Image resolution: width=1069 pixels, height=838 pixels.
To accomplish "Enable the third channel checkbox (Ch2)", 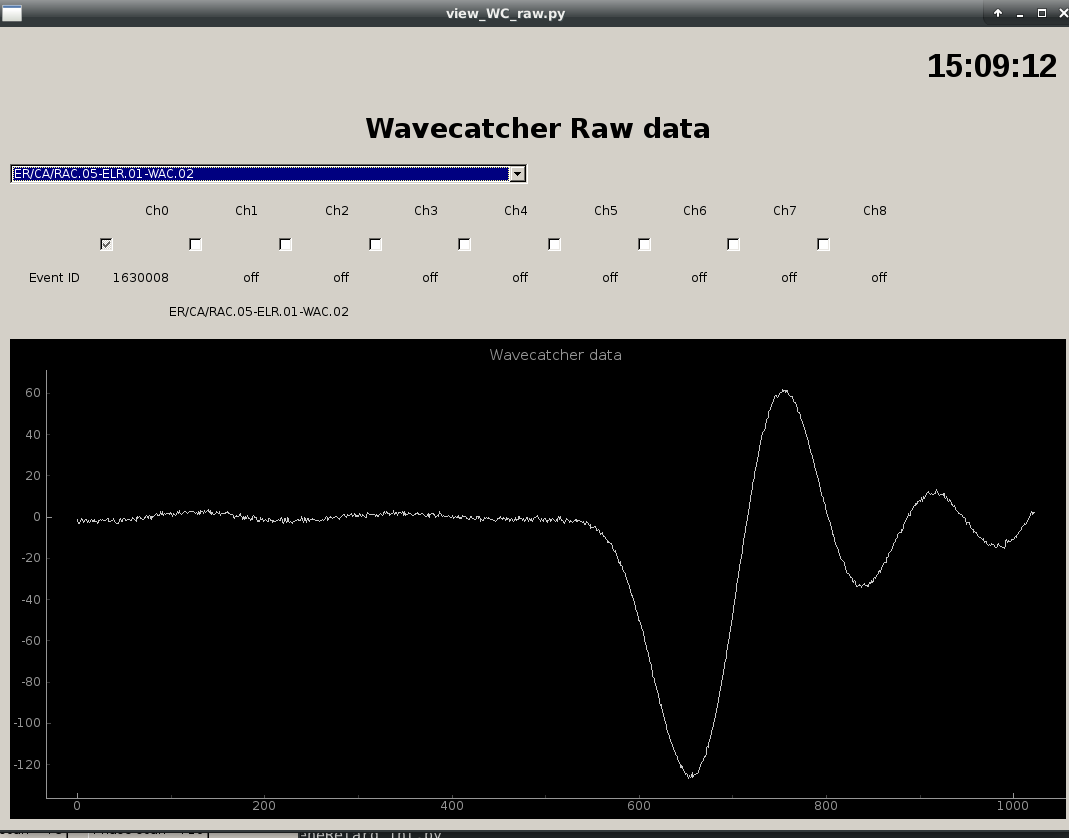I will 285,244.
